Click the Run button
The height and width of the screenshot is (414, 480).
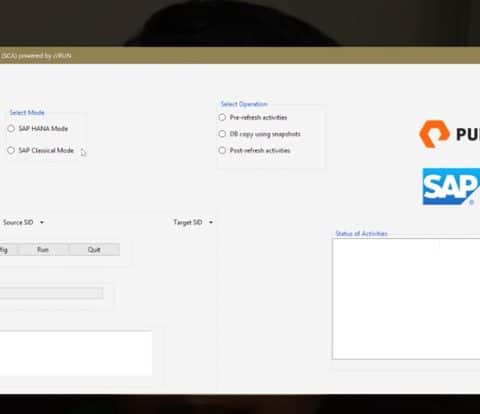coord(43,250)
